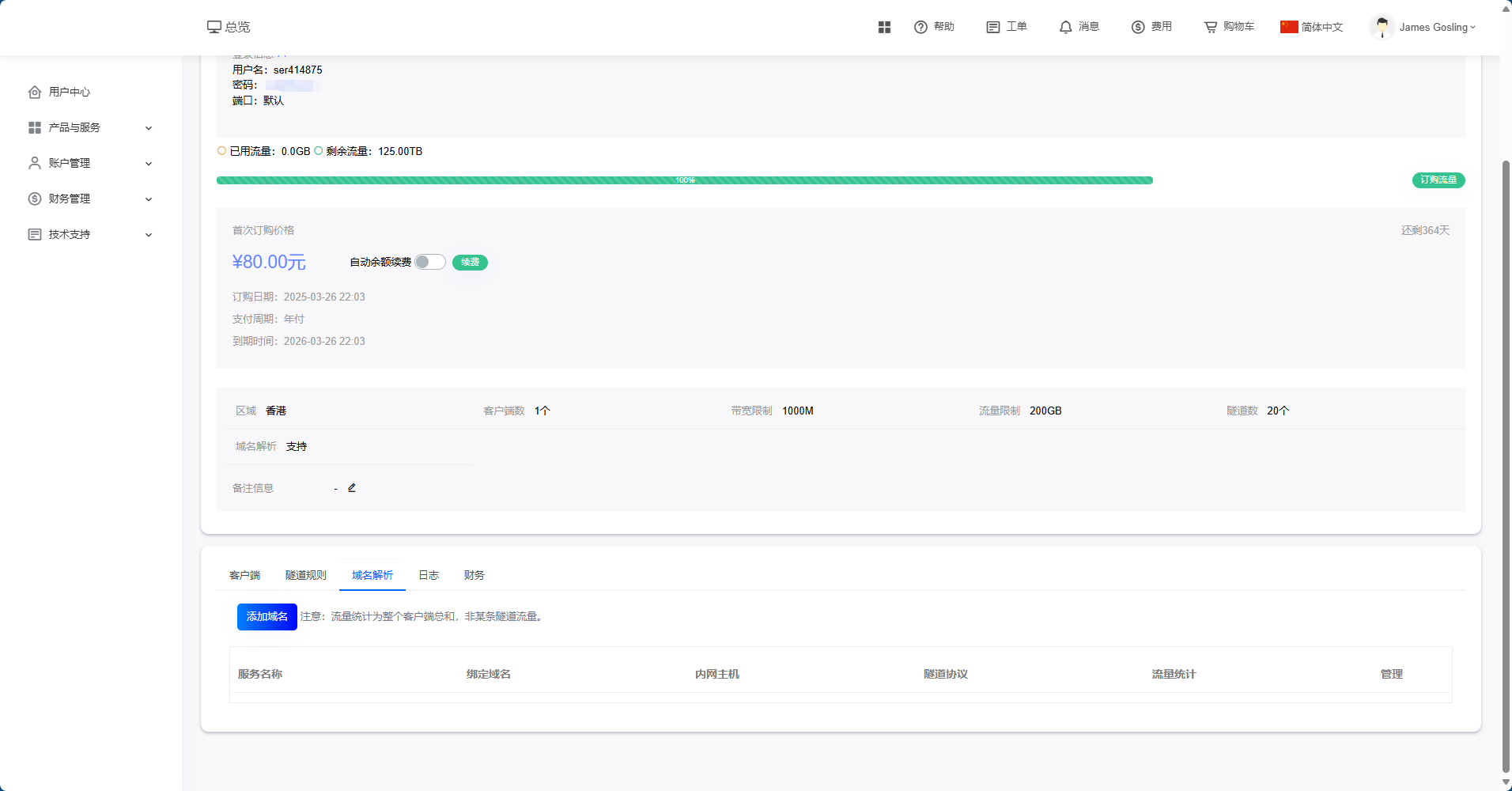Click the 内网主机 column header
This screenshot has height=791, width=1512.
pos(717,674)
